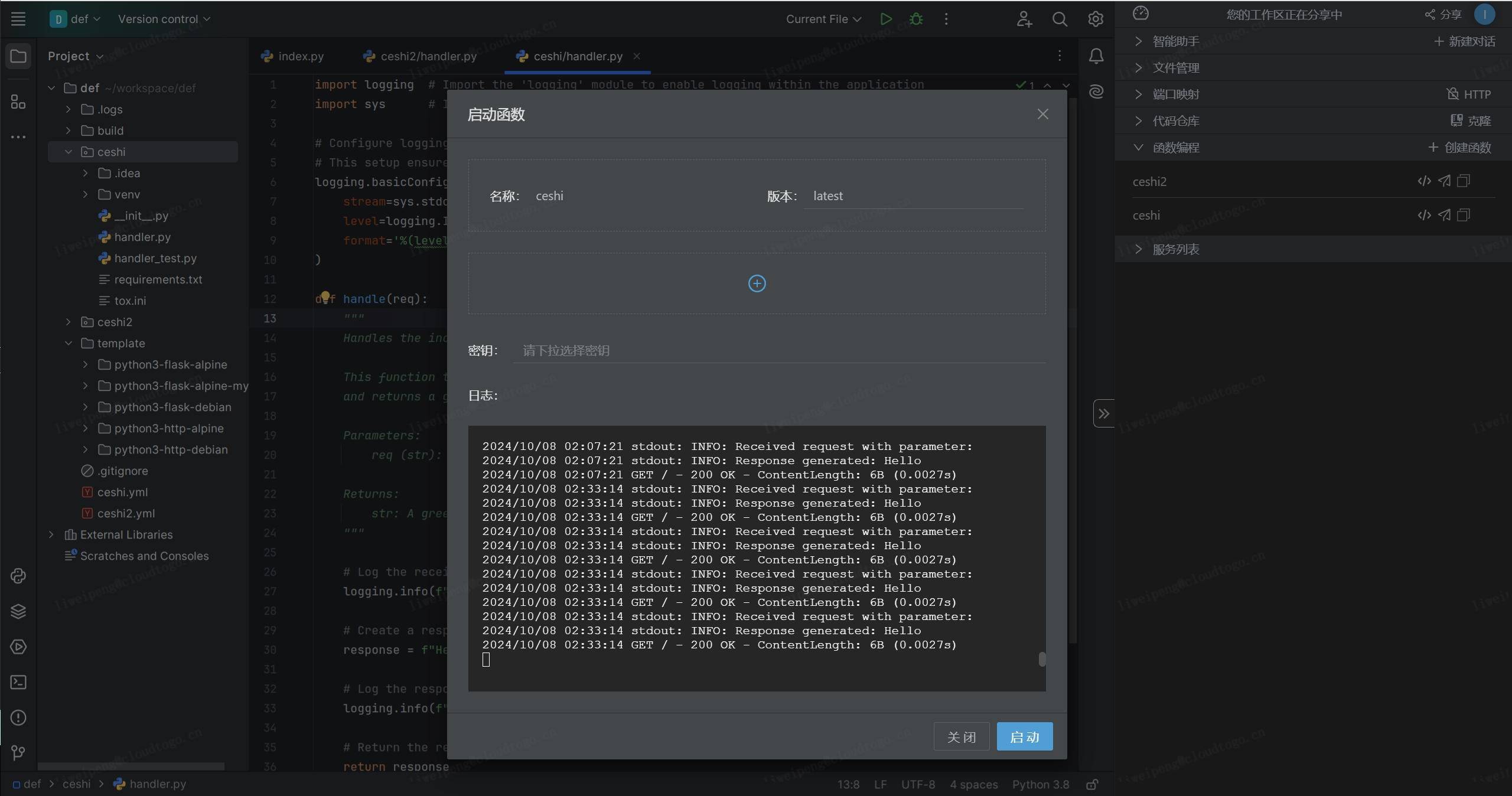Run the current file with the green play icon
The image size is (1512, 796).
[885, 19]
